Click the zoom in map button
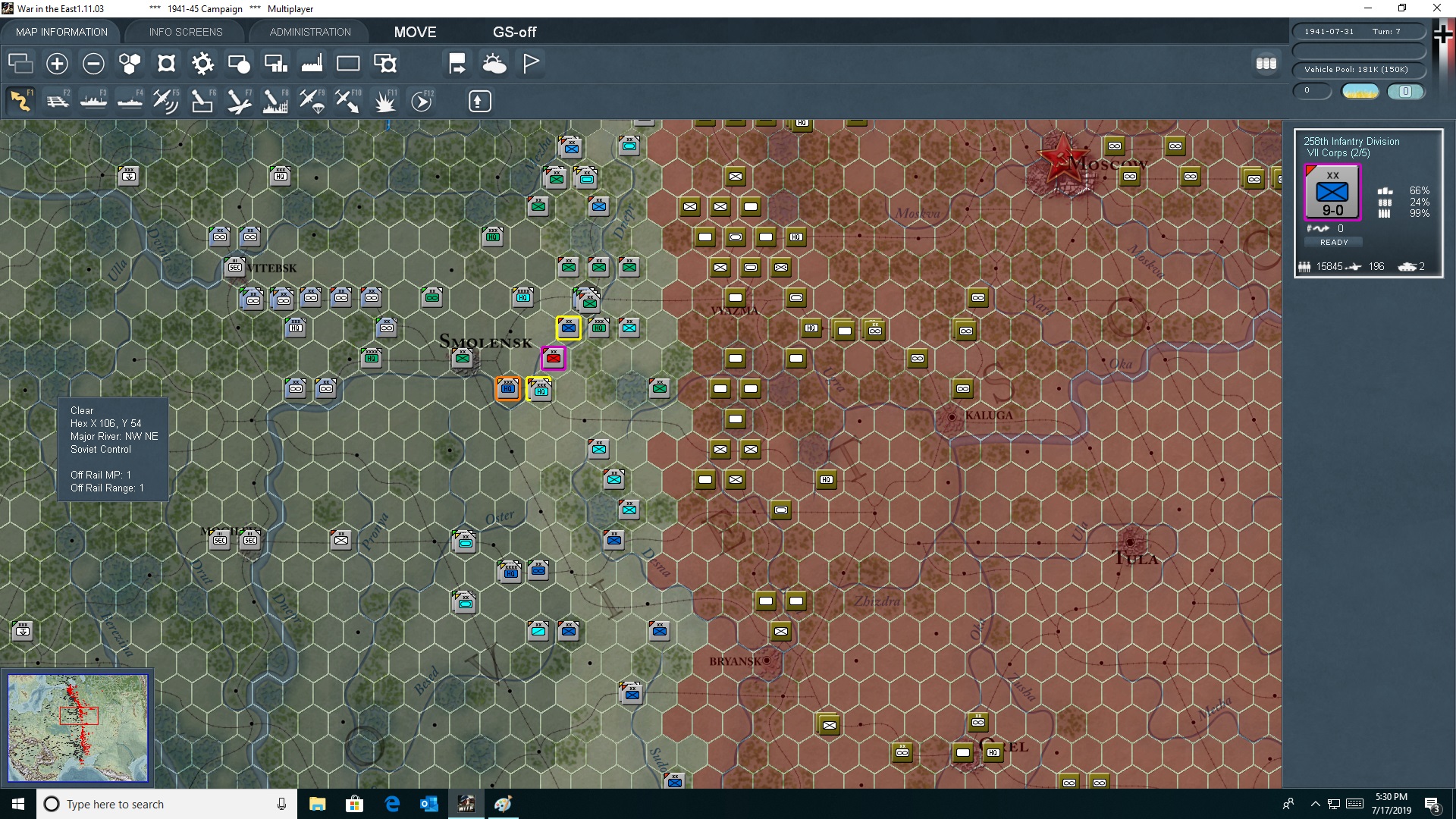This screenshot has height=819, width=1456. coord(57,64)
